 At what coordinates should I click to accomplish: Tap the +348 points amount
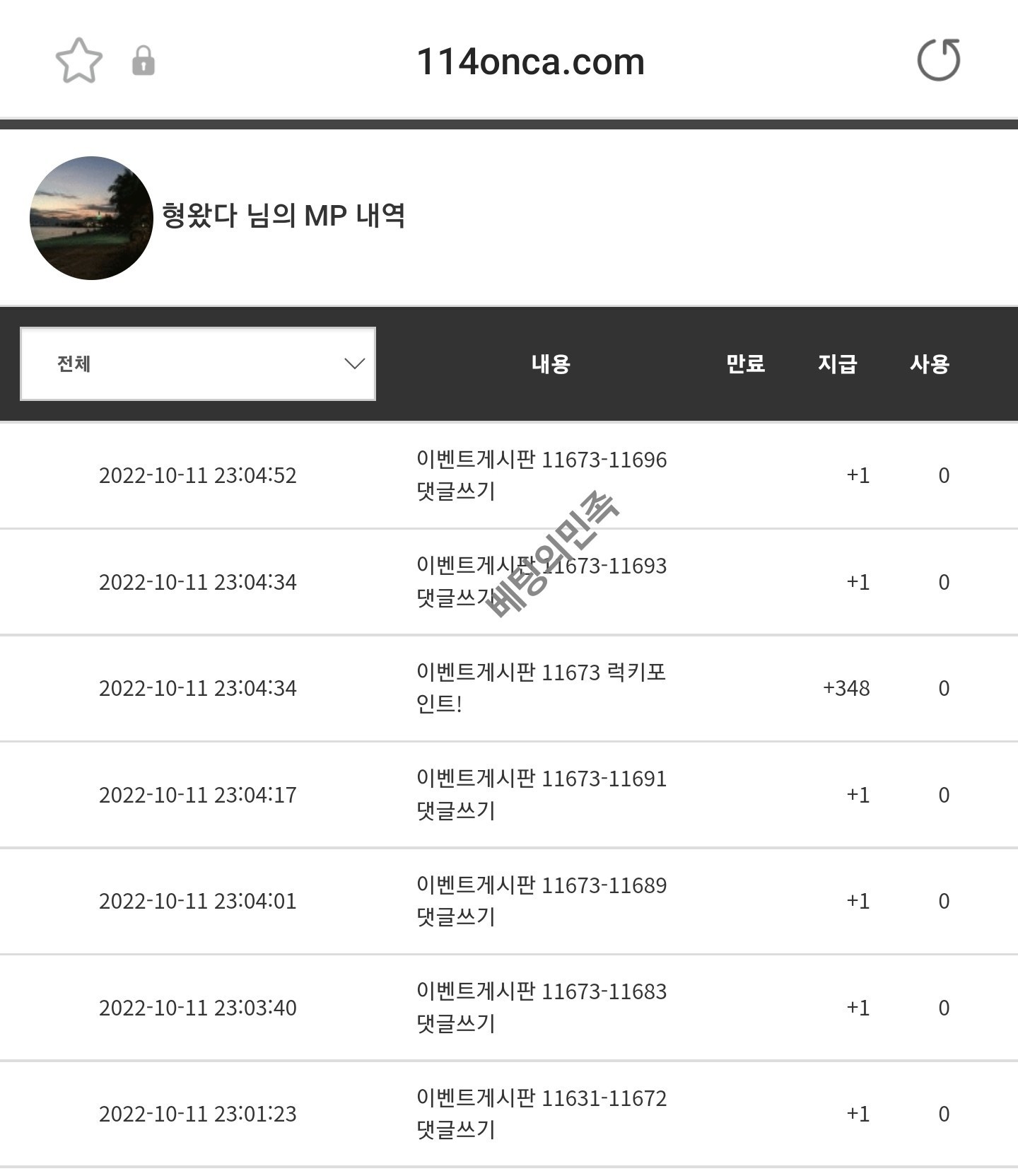pyautogui.click(x=846, y=688)
